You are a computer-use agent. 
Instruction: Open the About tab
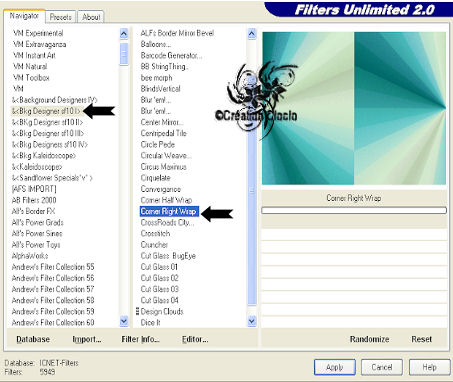click(x=91, y=17)
